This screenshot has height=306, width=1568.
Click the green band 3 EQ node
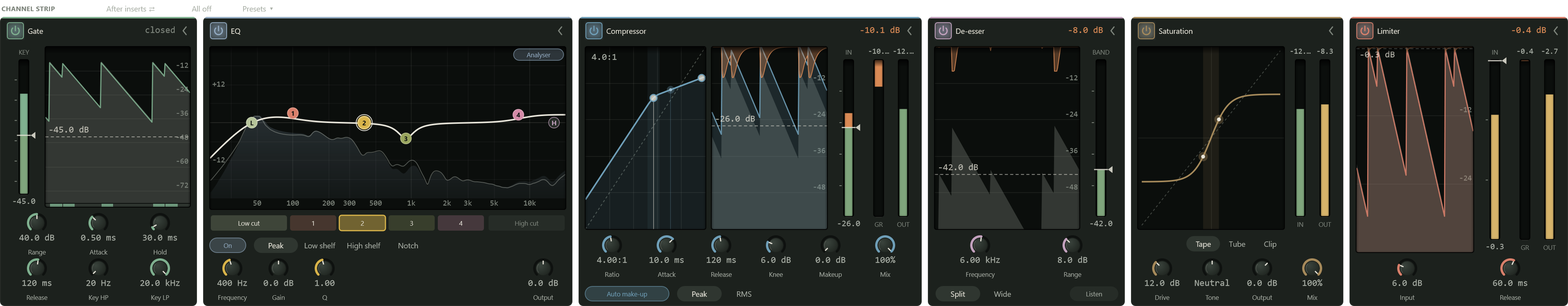pos(406,139)
